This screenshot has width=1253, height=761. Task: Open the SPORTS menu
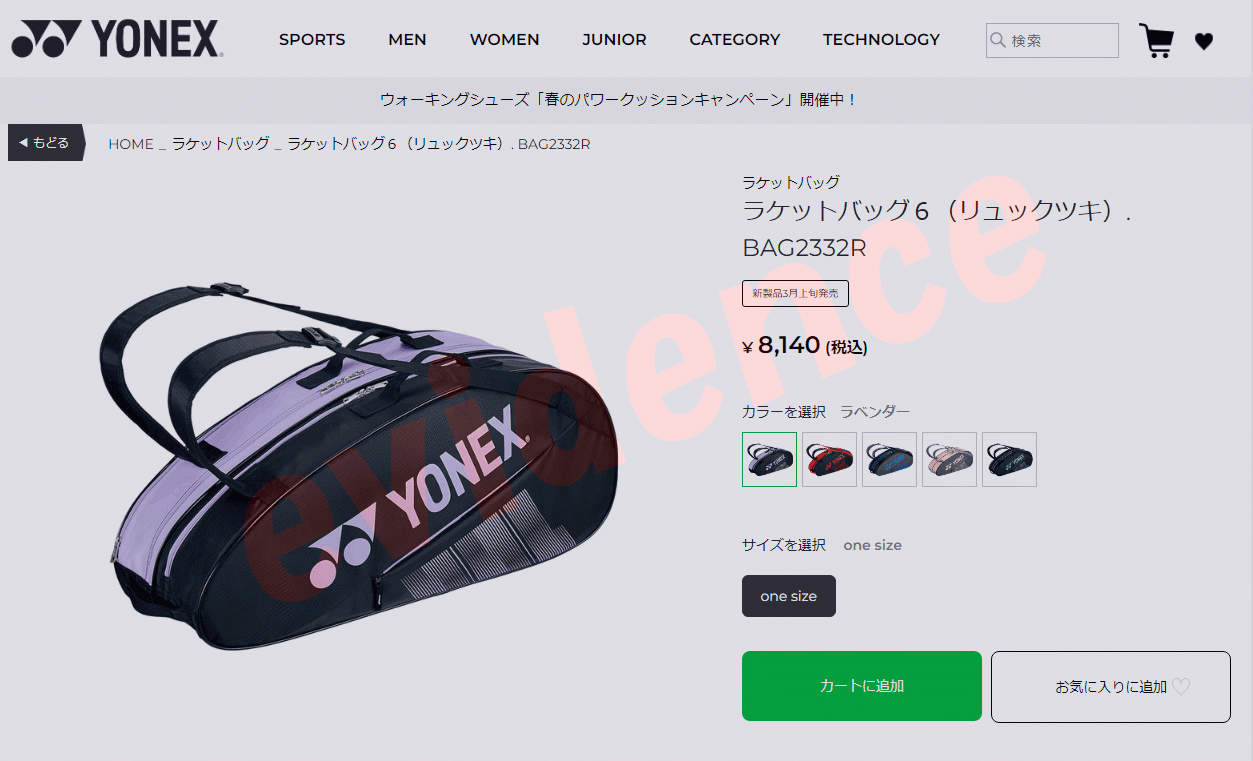pyautogui.click(x=312, y=40)
